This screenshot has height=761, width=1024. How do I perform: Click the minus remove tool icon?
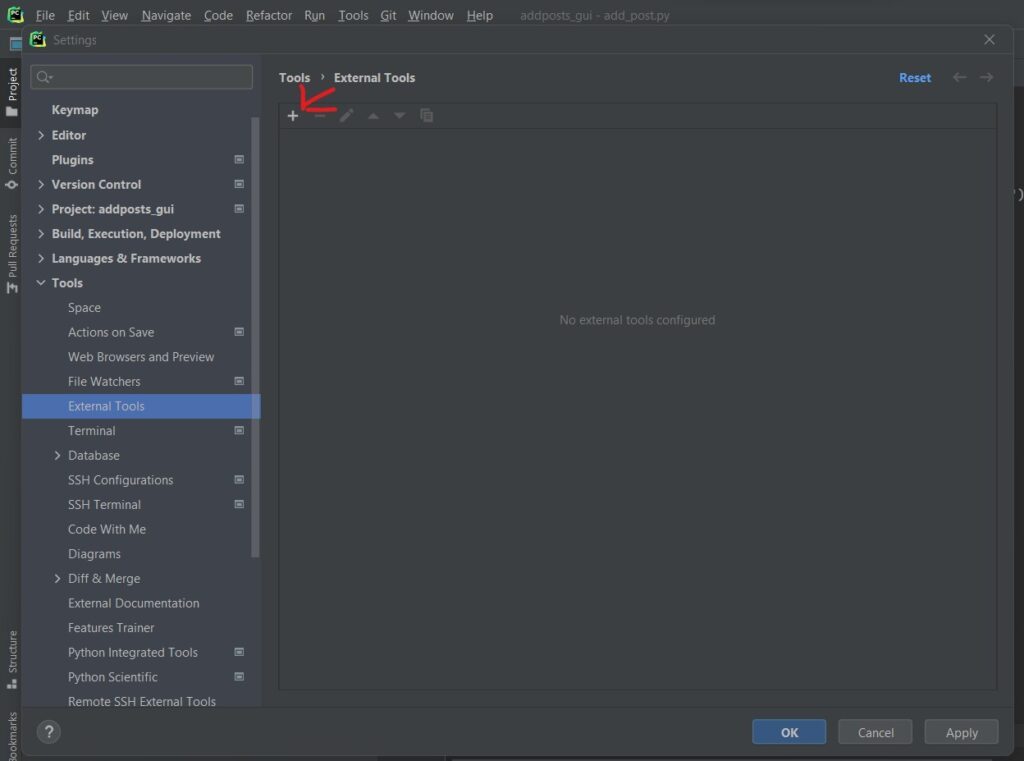tap(320, 116)
